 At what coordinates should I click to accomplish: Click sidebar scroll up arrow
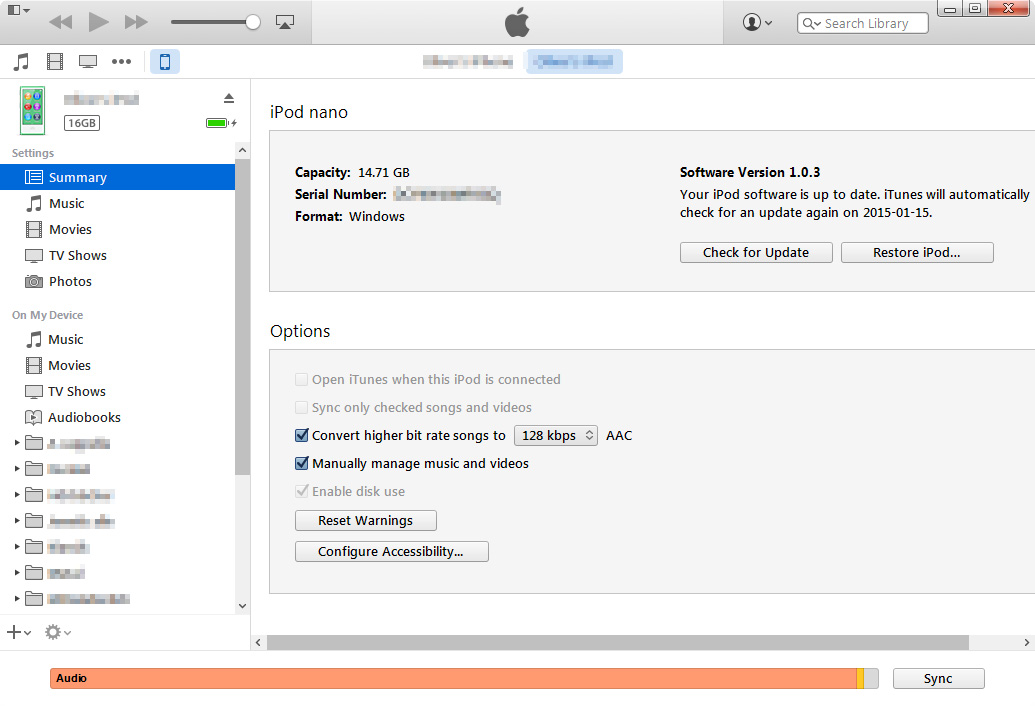[242, 150]
